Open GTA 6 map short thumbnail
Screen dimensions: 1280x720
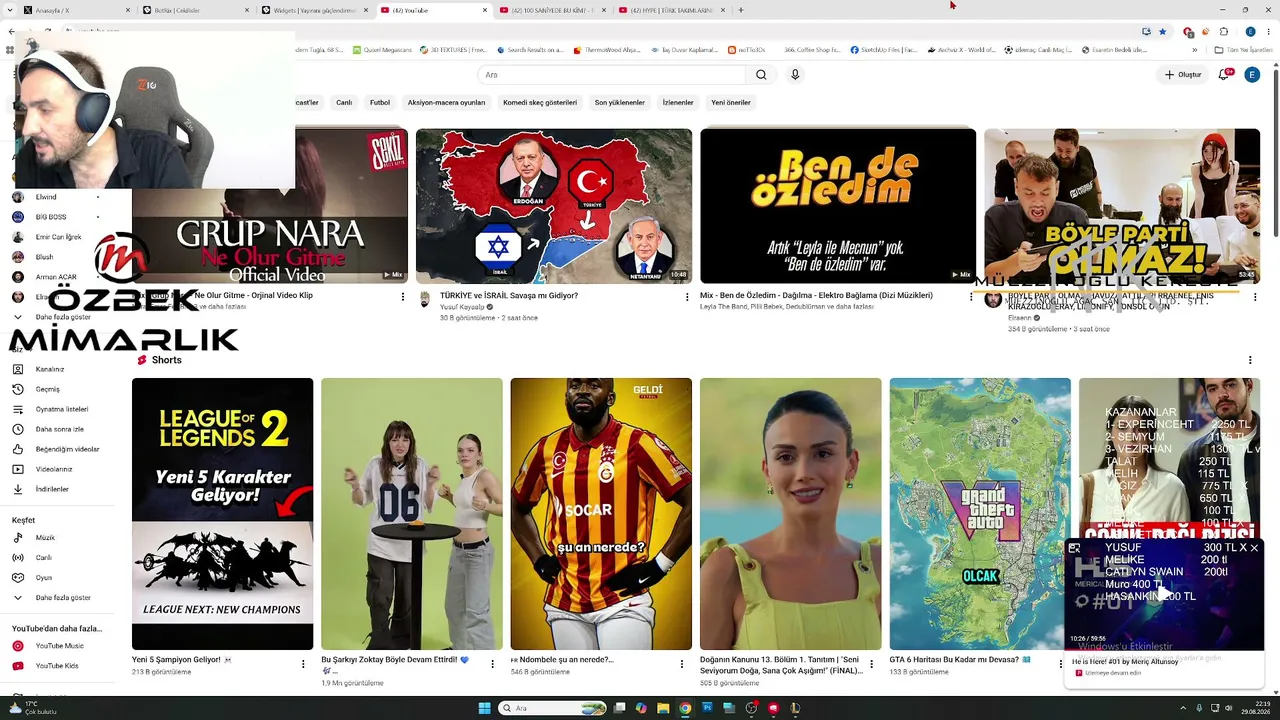980,514
